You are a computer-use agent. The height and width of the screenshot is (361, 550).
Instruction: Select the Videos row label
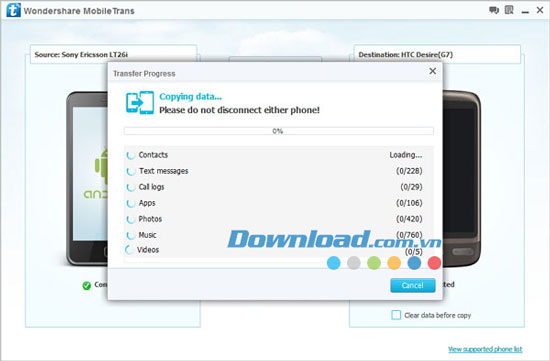[148, 250]
